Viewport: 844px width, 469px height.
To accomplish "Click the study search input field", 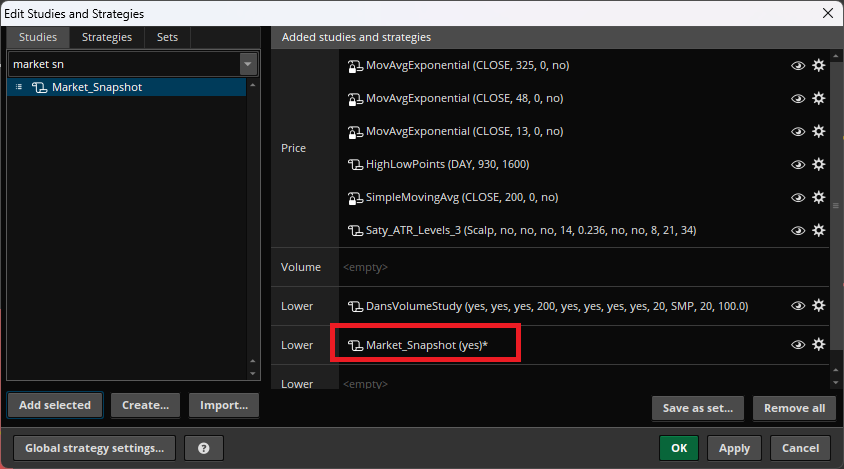I will (x=122, y=64).
